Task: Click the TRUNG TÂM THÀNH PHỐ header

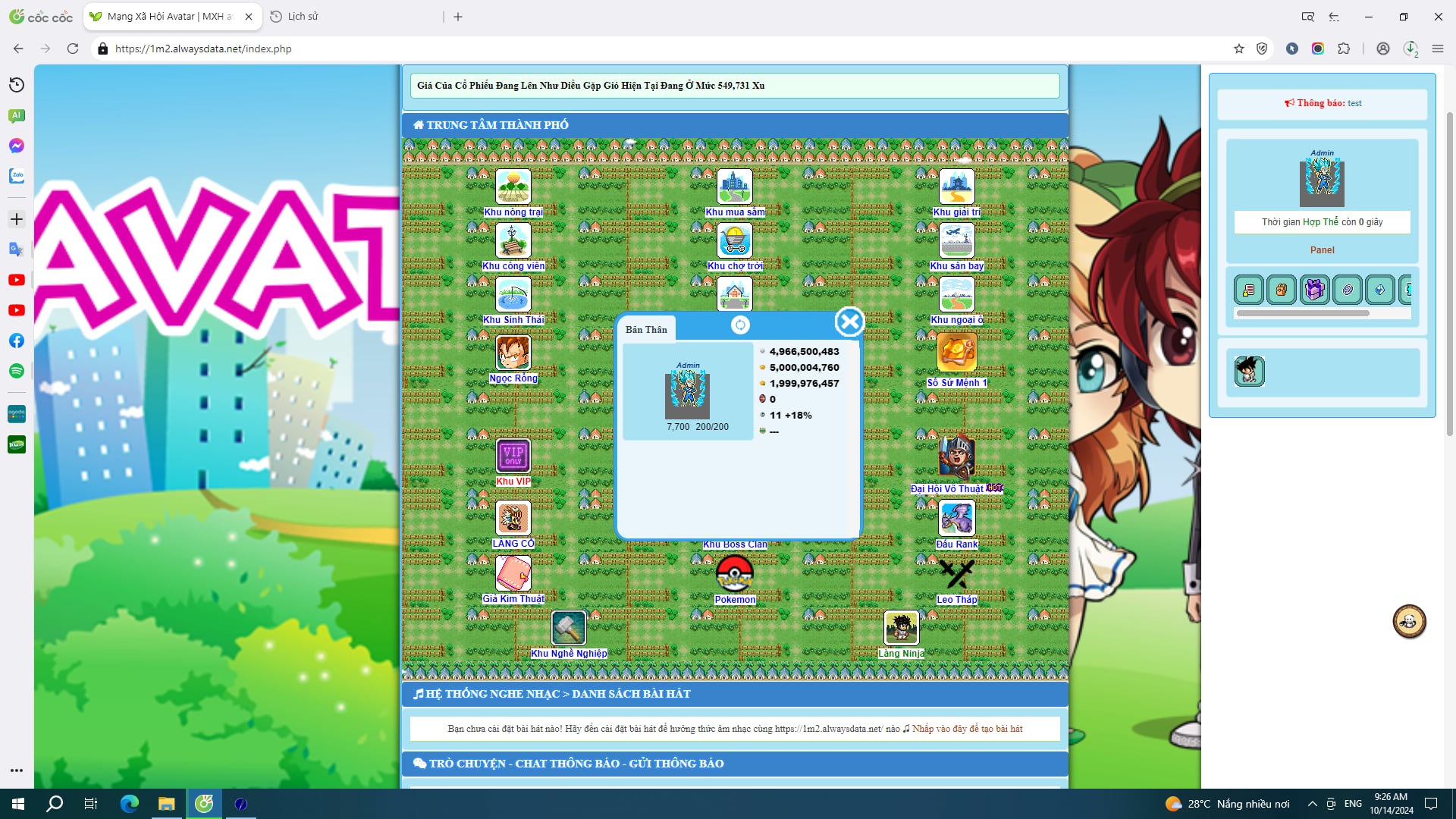Action: (734, 125)
